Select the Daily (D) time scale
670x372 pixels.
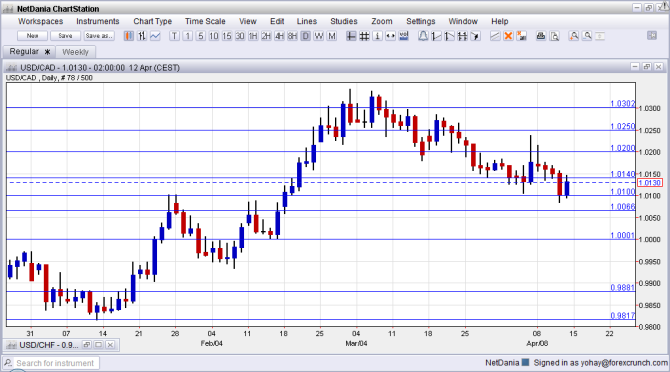(306, 36)
